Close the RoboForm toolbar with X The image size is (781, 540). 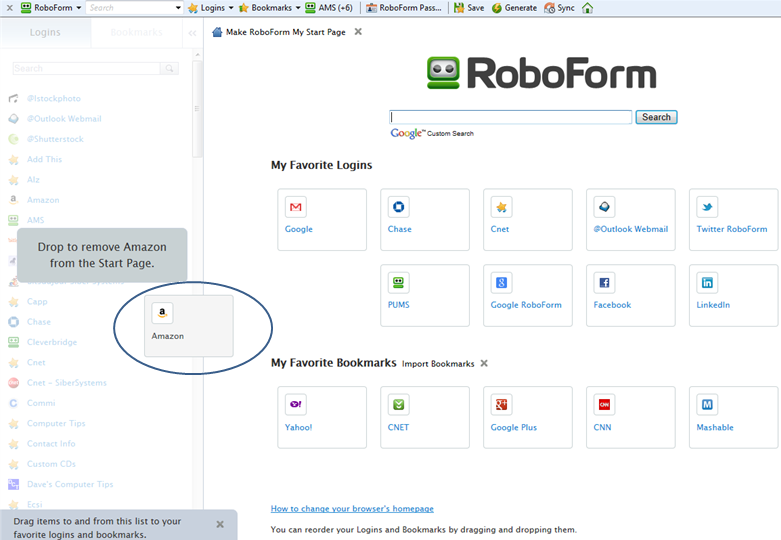point(9,8)
